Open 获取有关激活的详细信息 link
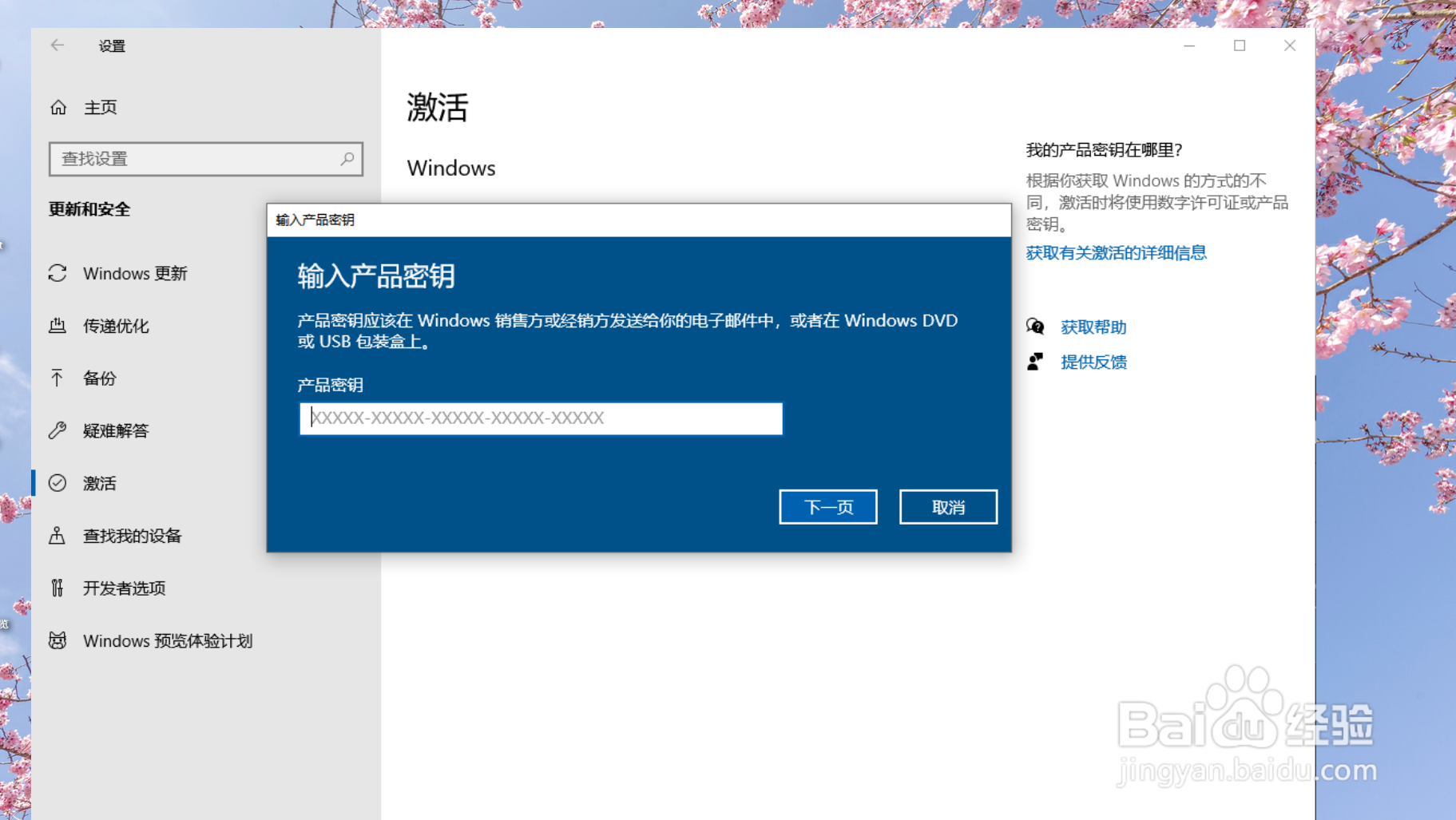The image size is (1456, 820). click(x=1116, y=253)
